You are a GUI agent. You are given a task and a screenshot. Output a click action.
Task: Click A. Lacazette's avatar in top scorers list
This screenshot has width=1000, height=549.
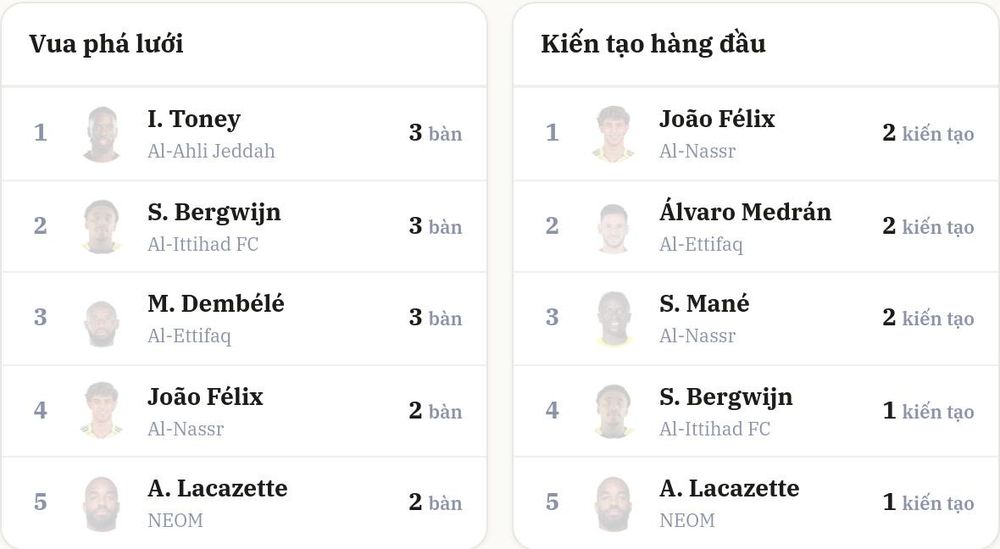click(x=101, y=503)
